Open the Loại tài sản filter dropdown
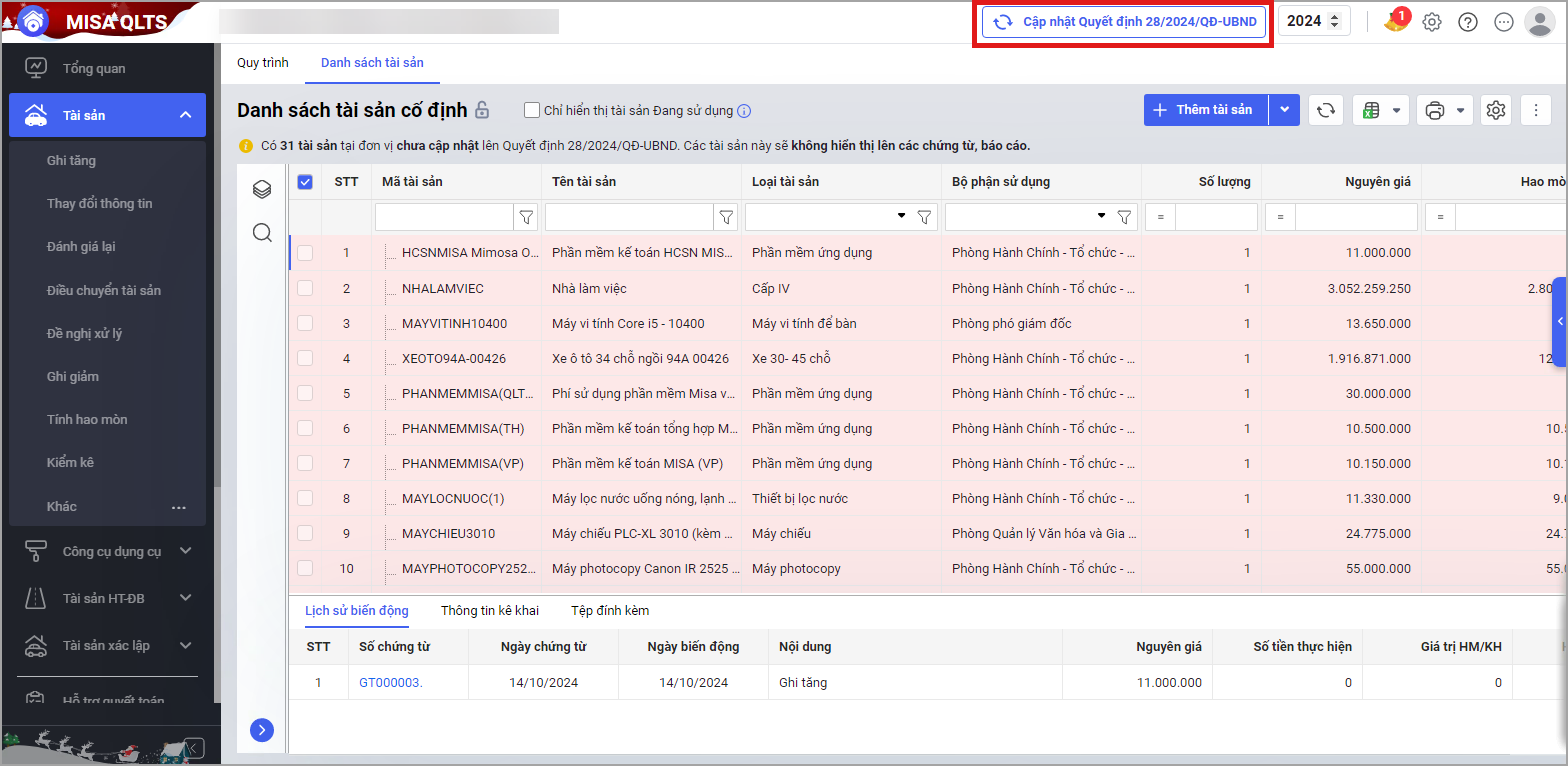1568x766 pixels. point(901,216)
